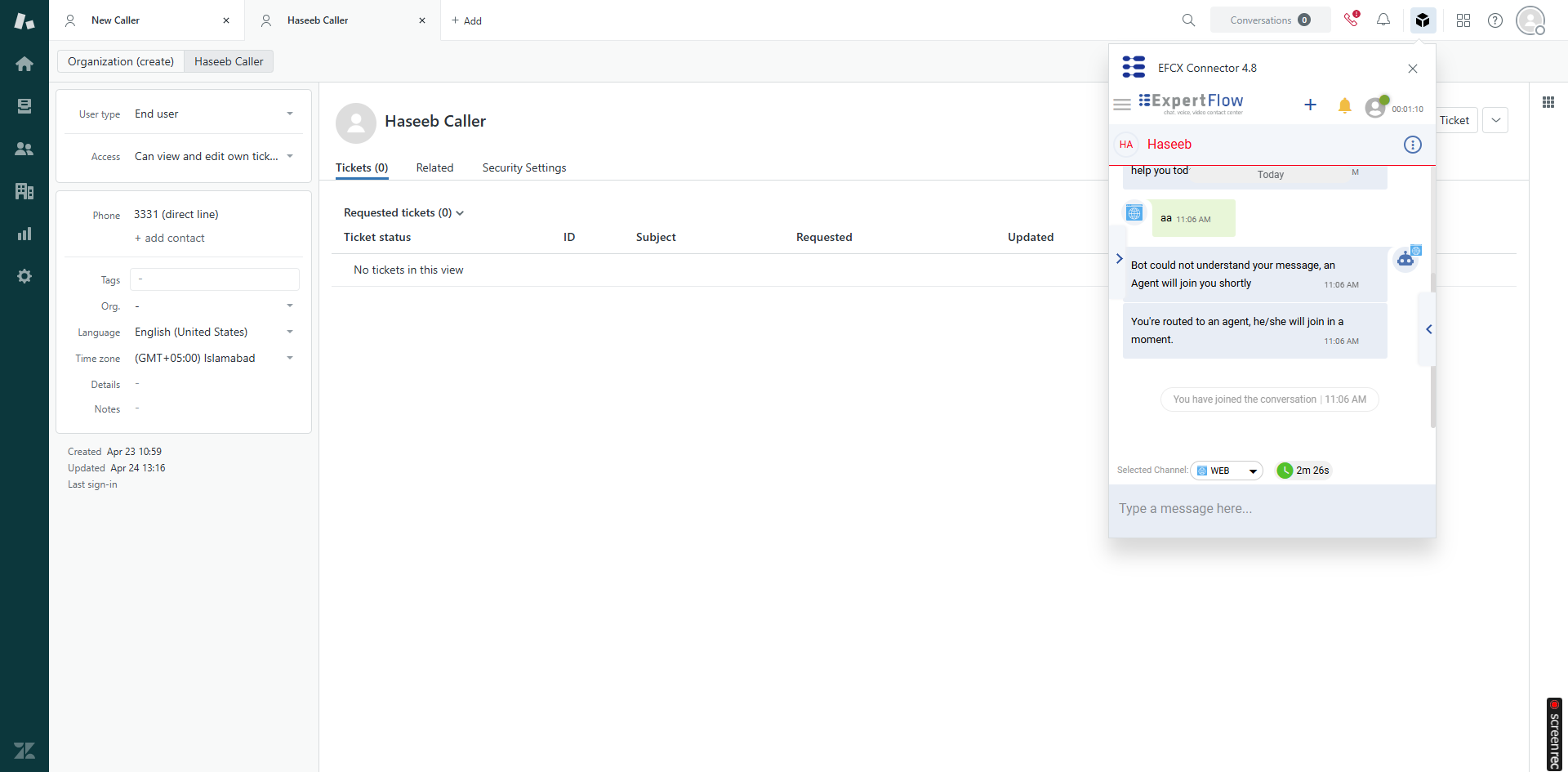The width and height of the screenshot is (1568, 772).
Task: Open ExpertFlow hamburger menu
Action: (1122, 105)
